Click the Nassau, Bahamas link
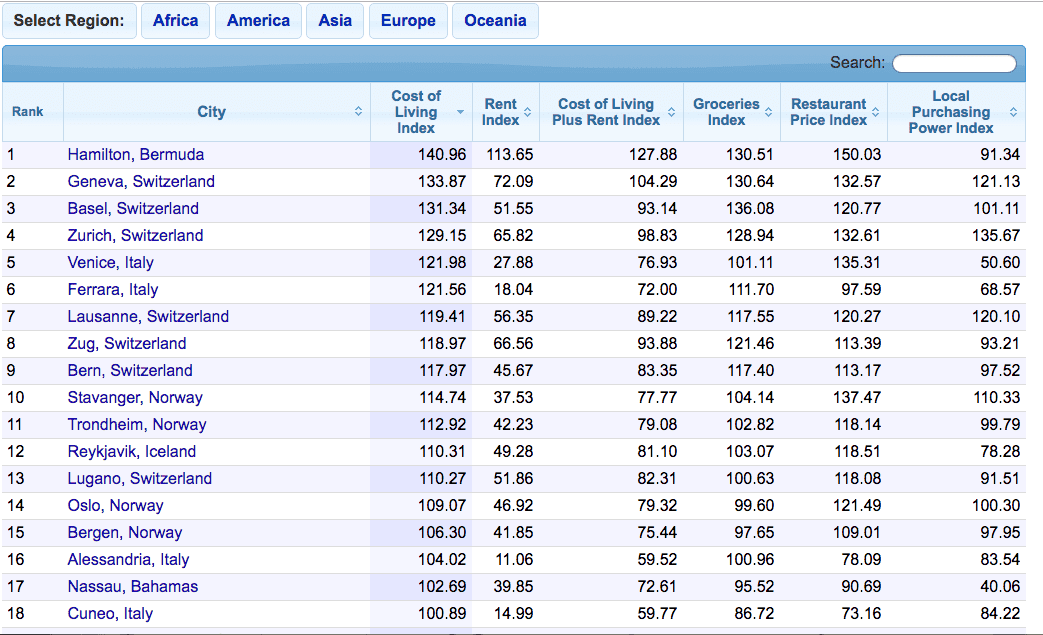This screenshot has height=635, width=1043. click(x=133, y=586)
